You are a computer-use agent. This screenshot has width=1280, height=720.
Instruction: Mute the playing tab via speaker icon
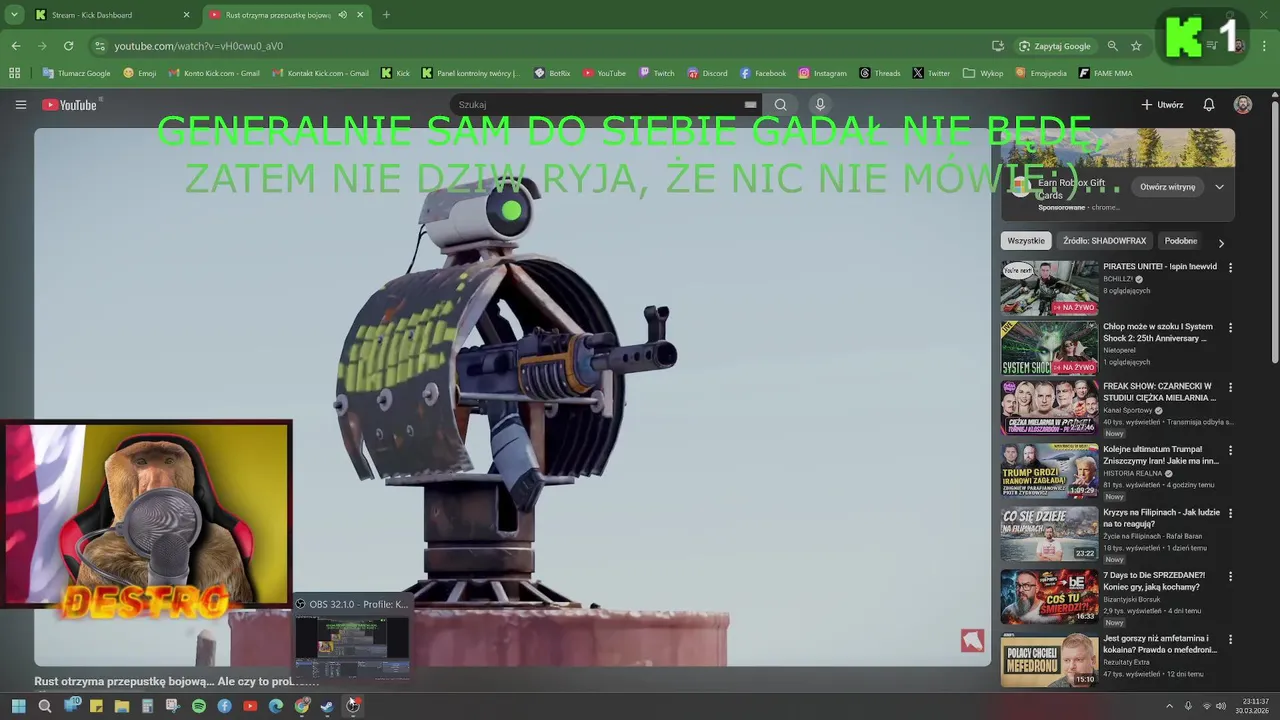tap(343, 15)
